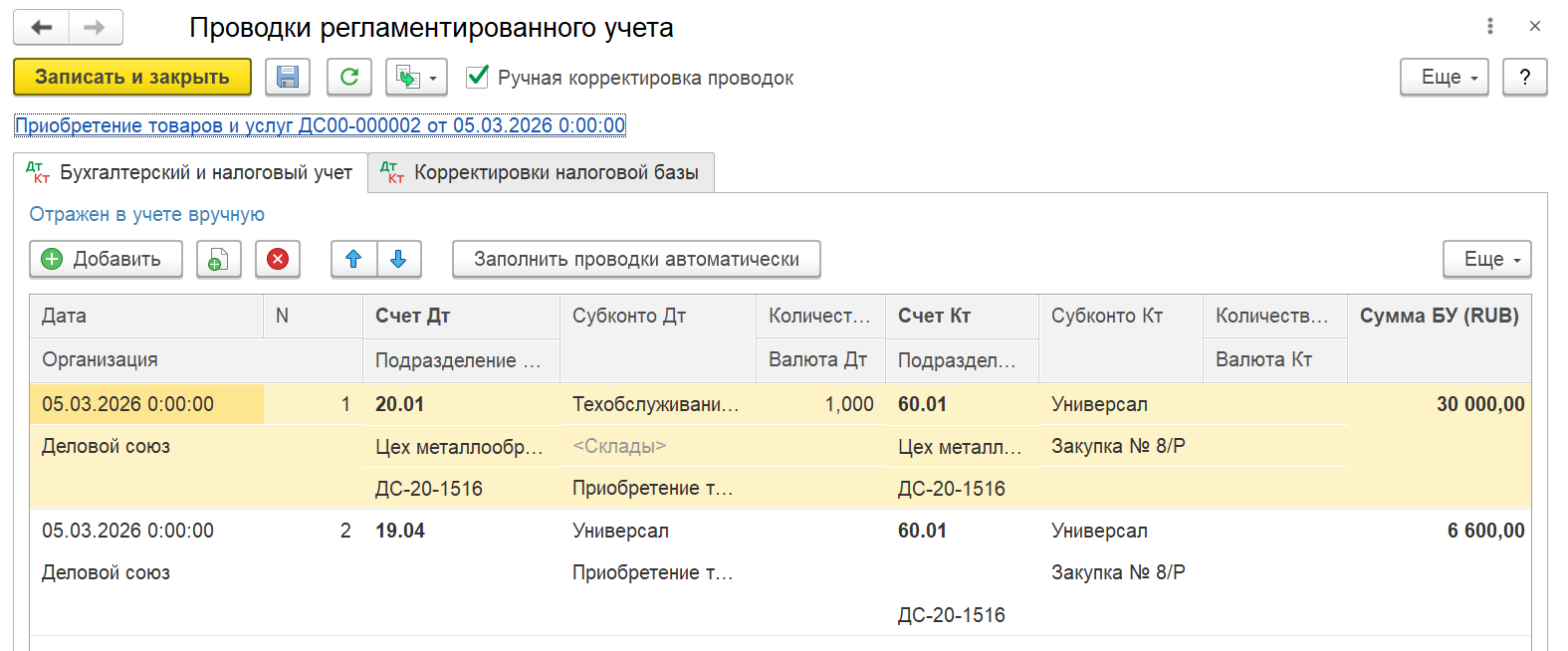Select date cell of row 1
The height and width of the screenshot is (651, 1568).
146,404
